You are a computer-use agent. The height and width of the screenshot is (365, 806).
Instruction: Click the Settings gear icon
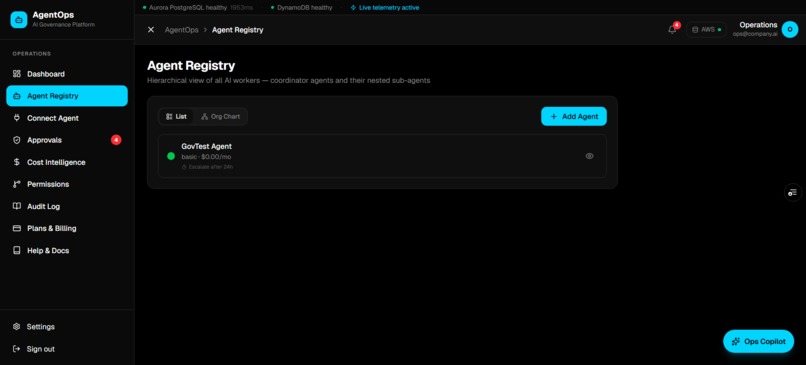[x=16, y=326]
